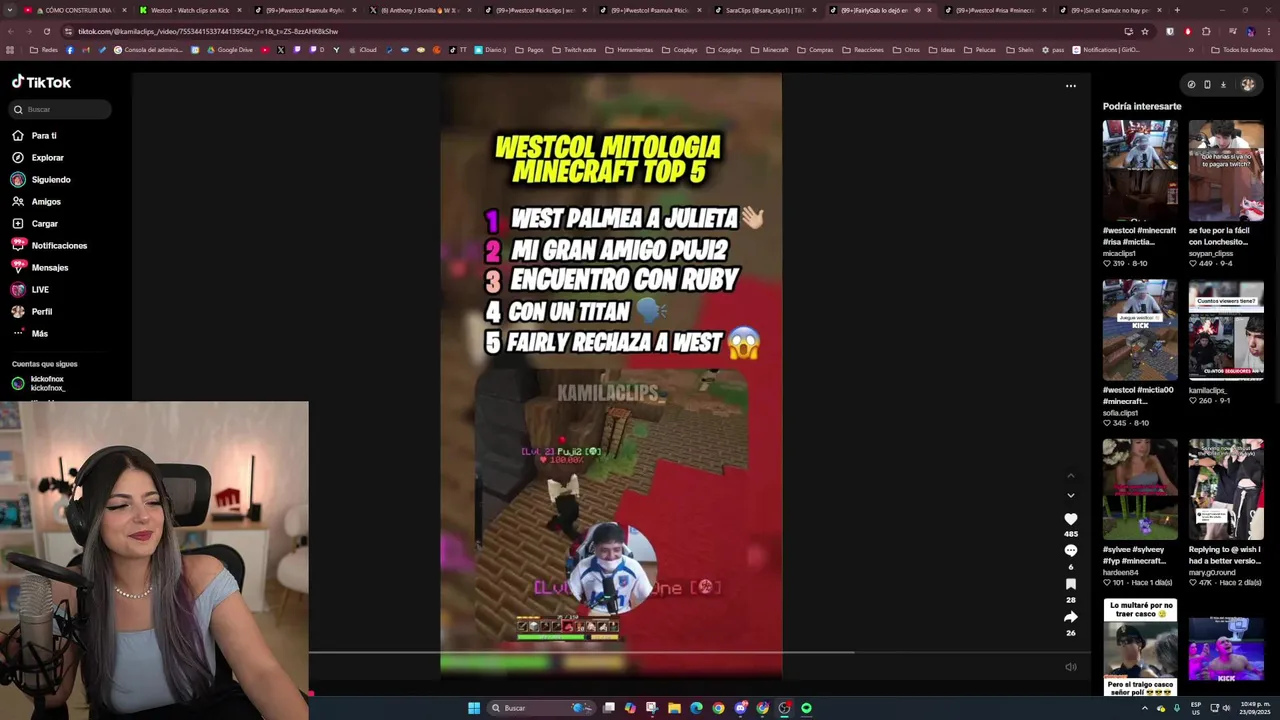Click the mary.g0.round username
The image size is (1280, 720).
coord(1211,572)
